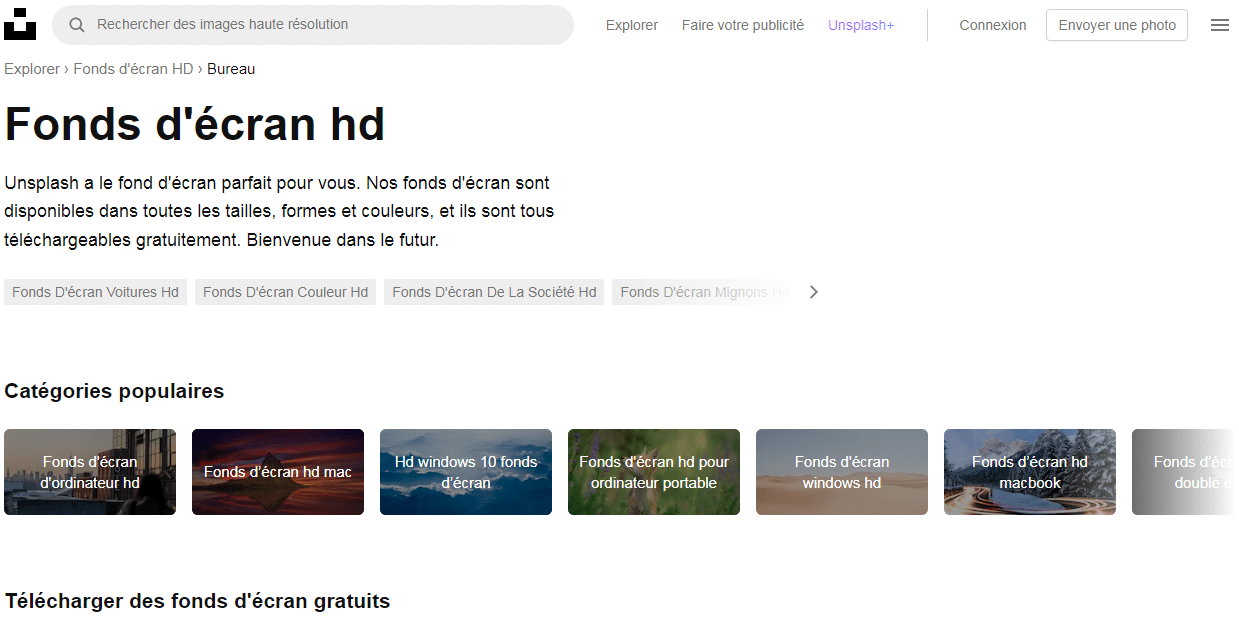Viewport: 1239px width, 620px height.
Task: Select Fonds D'écran Voitures Hd tag
Action: click(95, 292)
